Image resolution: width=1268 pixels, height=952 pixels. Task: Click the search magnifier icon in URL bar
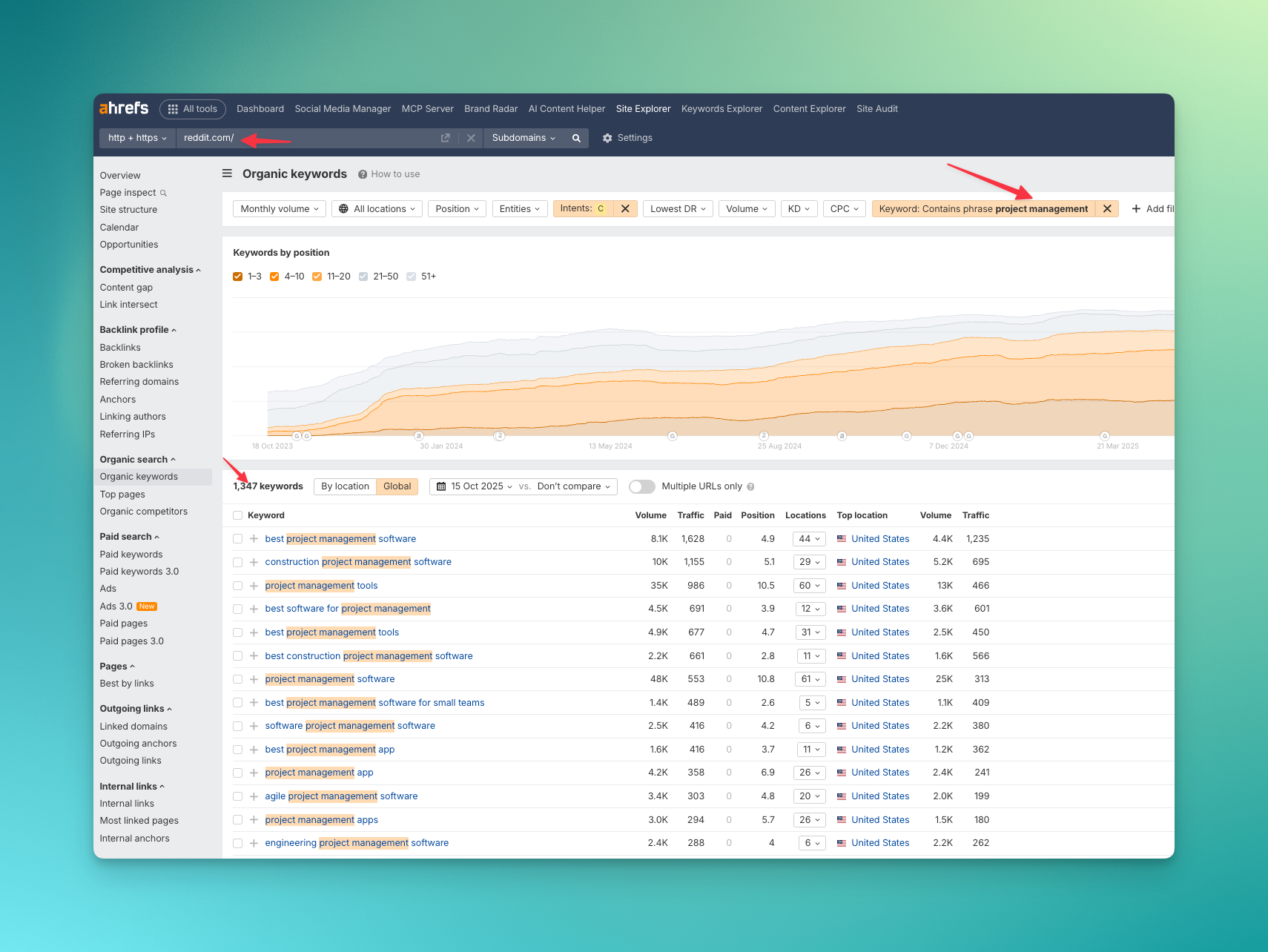click(x=576, y=138)
